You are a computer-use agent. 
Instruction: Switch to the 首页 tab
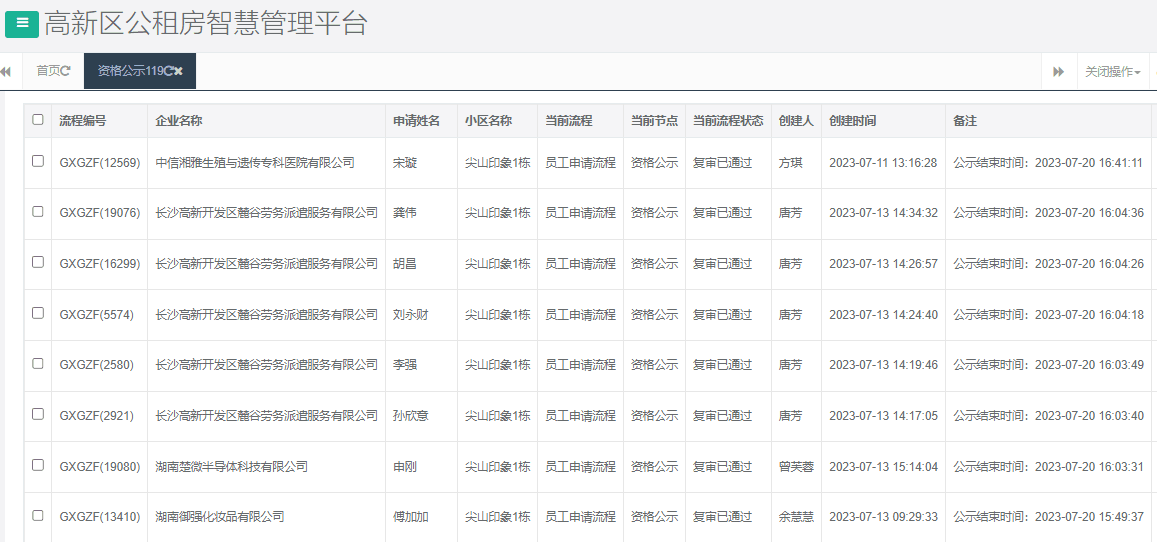[x=49, y=71]
